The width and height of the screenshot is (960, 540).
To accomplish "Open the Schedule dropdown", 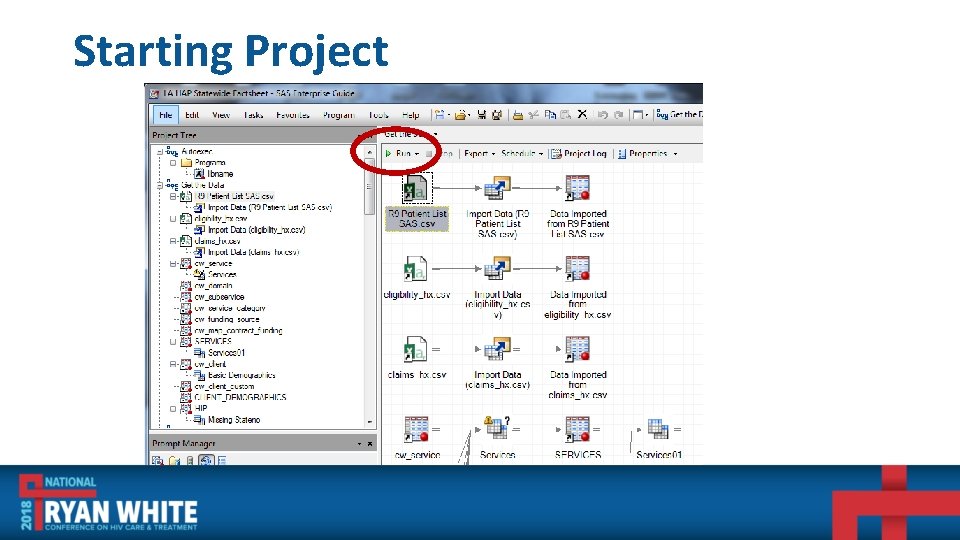I will click(x=522, y=154).
